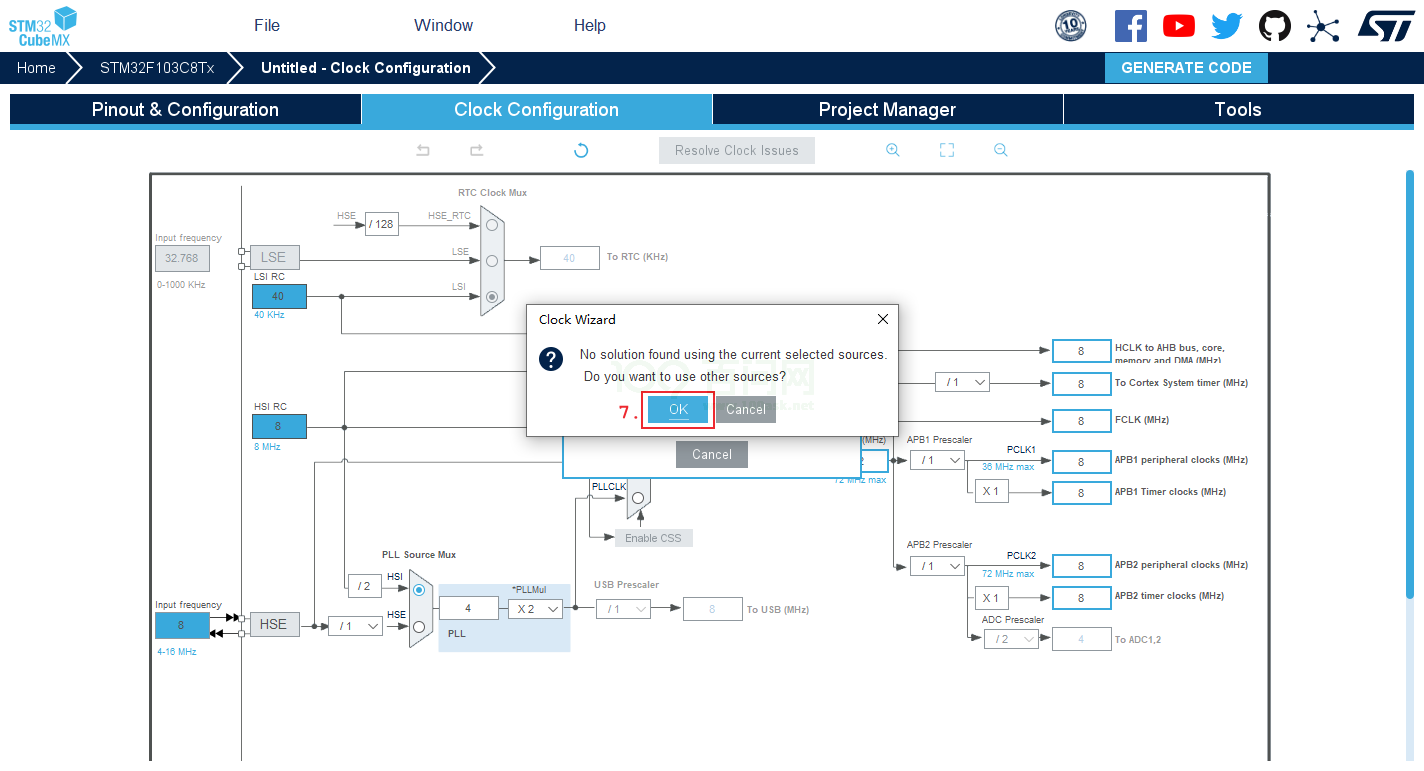Switch to Tools tab
1424x771 pixels.
[x=1238, y=110]
